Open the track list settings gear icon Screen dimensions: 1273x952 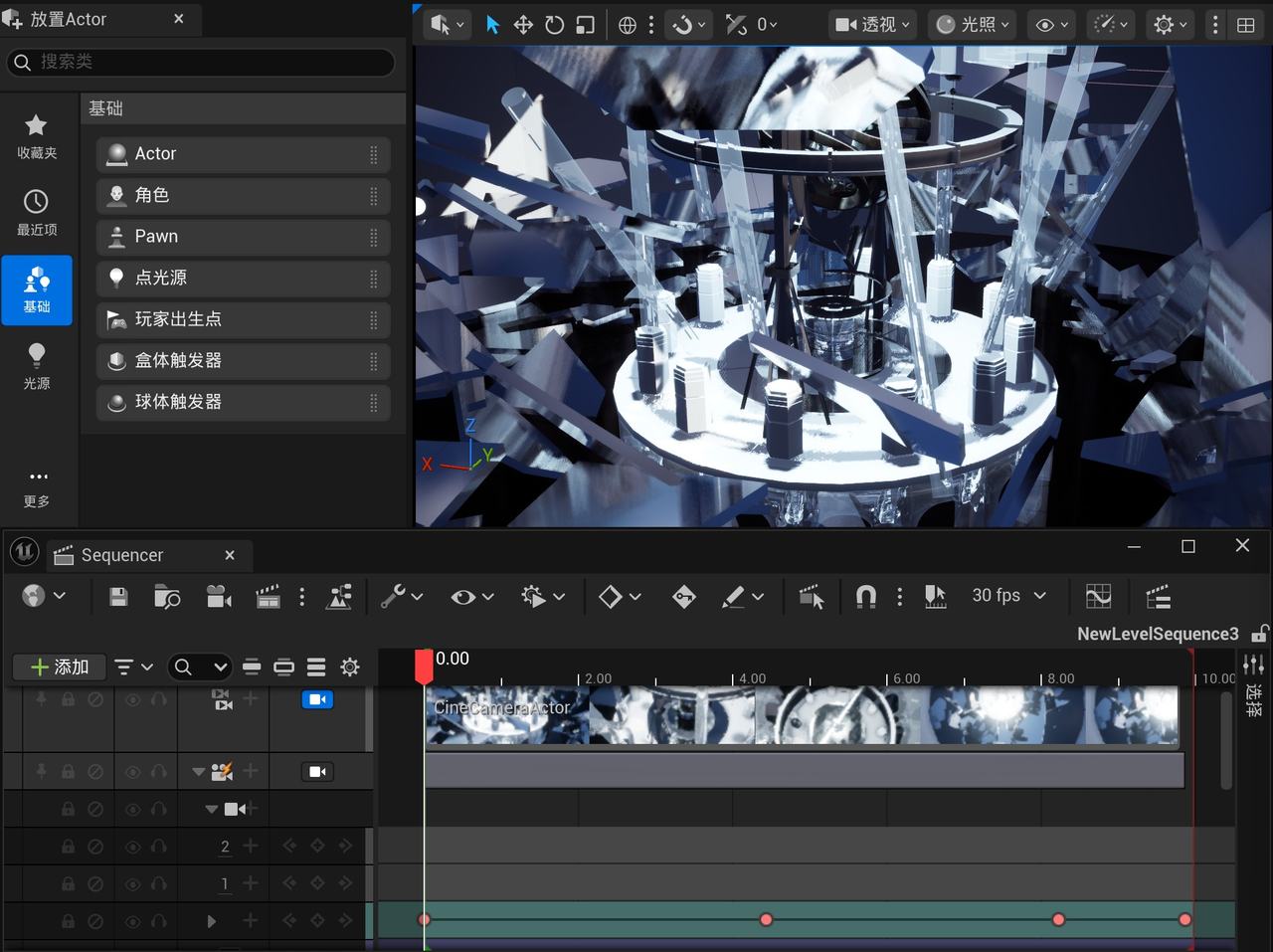(x=350, y=667)
